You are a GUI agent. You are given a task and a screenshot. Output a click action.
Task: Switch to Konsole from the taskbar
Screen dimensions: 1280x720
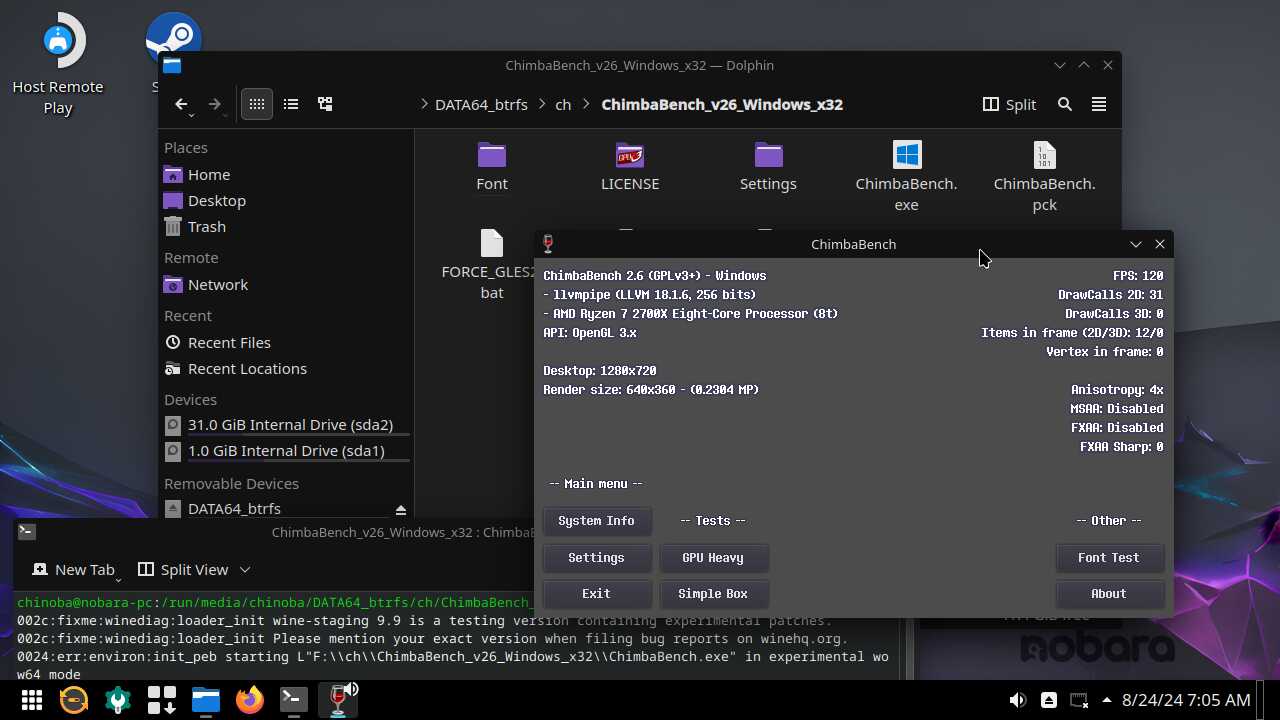click(x=294, y=700)
